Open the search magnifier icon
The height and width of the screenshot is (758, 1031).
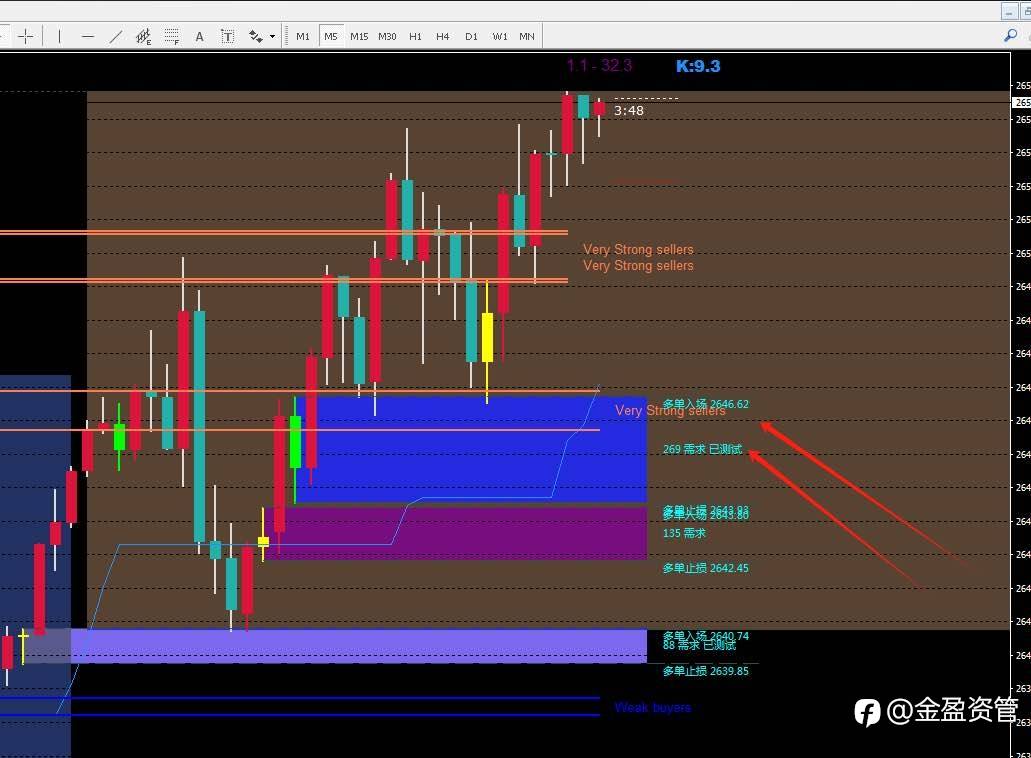(x=1011, y=35)
